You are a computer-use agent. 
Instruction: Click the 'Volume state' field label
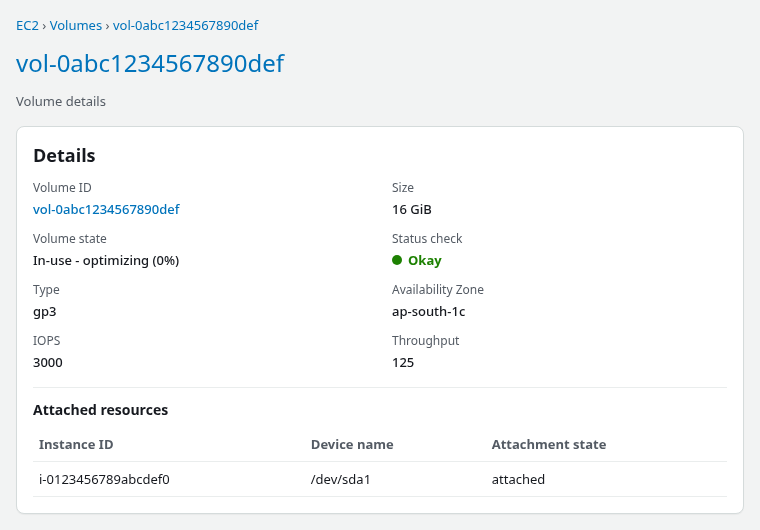pos(70,239)
